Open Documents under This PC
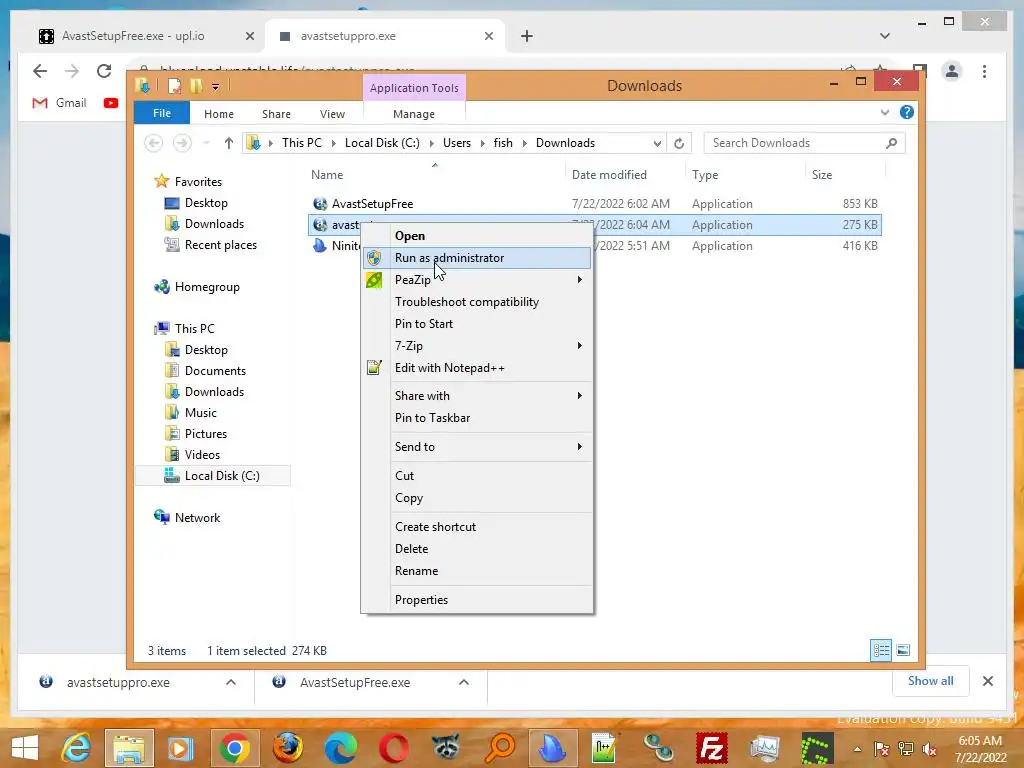 215,371
